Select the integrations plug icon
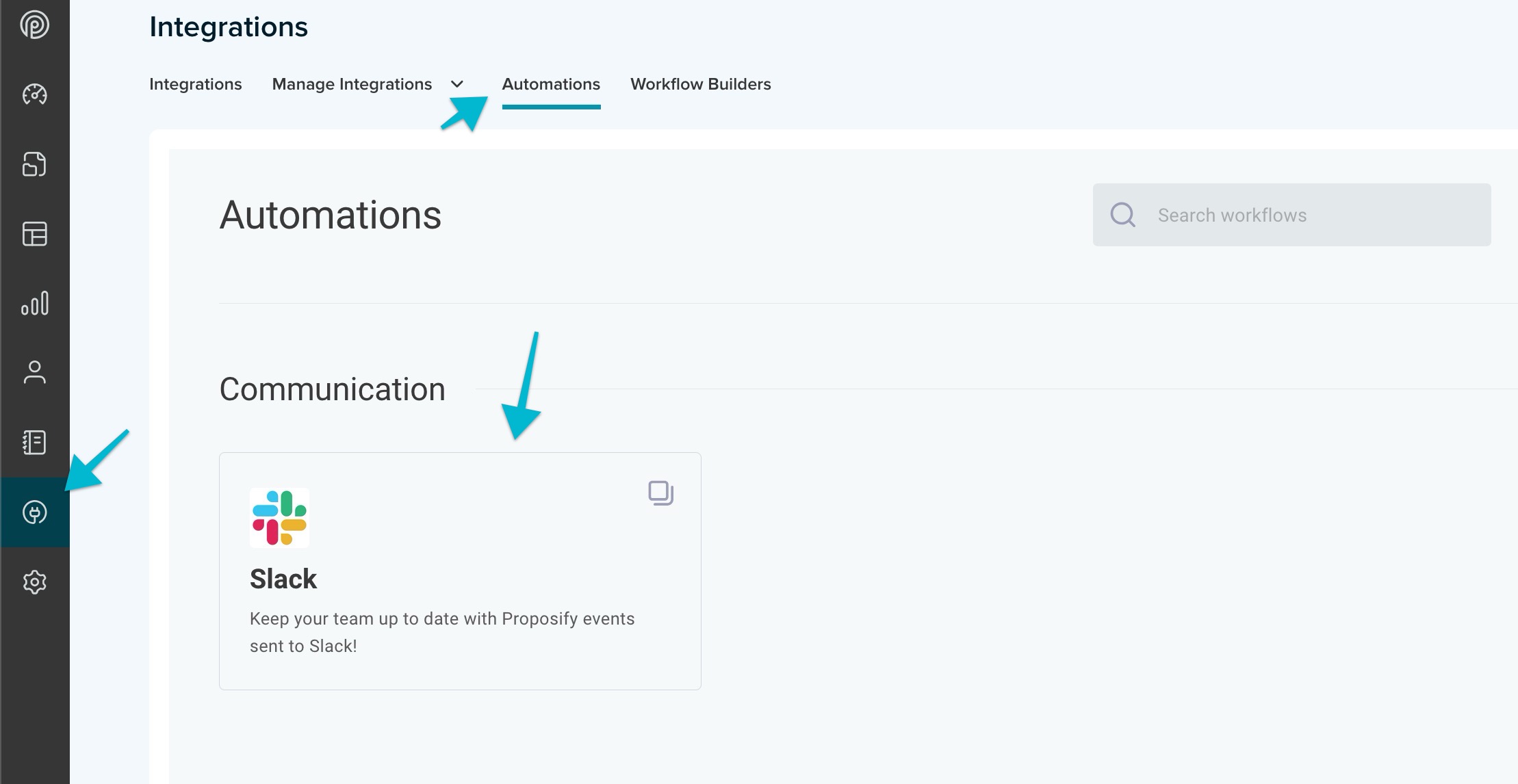This screenshot has width=1518, height=784. 34,512
